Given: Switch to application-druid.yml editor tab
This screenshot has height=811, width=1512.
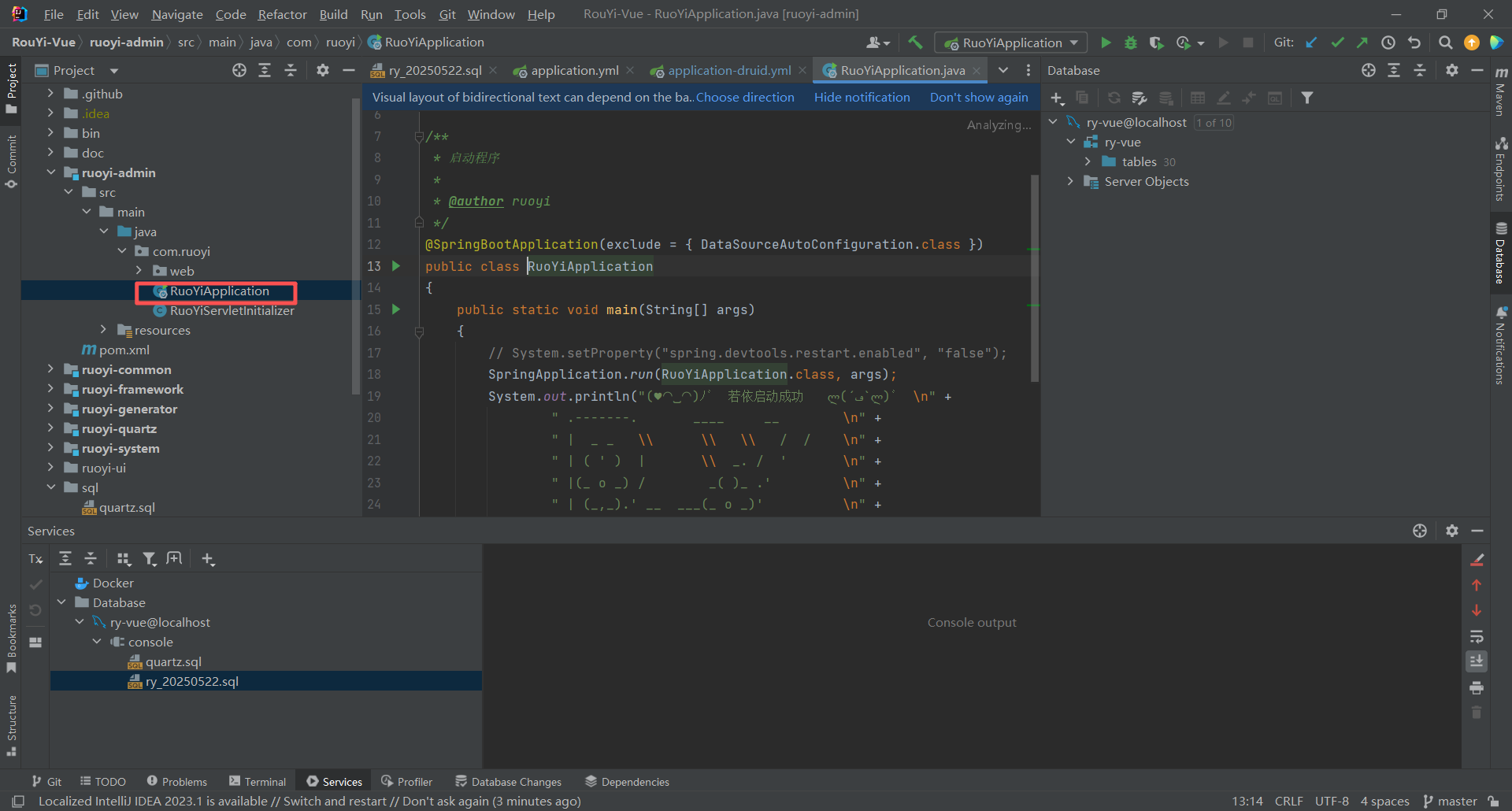Looking at the screenshot, I should [728, 70].
